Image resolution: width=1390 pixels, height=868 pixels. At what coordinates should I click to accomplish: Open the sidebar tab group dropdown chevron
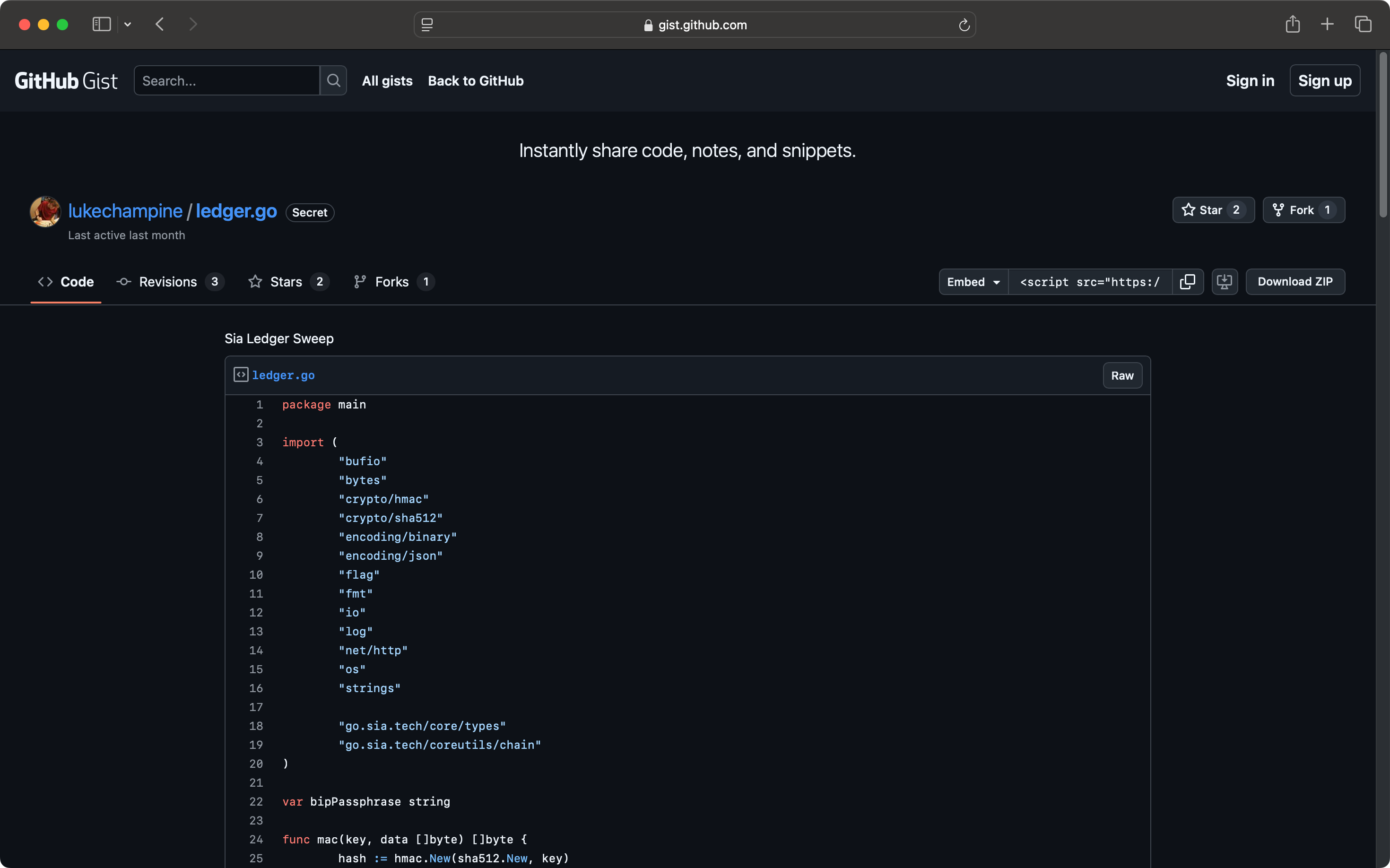coord(128,24)
